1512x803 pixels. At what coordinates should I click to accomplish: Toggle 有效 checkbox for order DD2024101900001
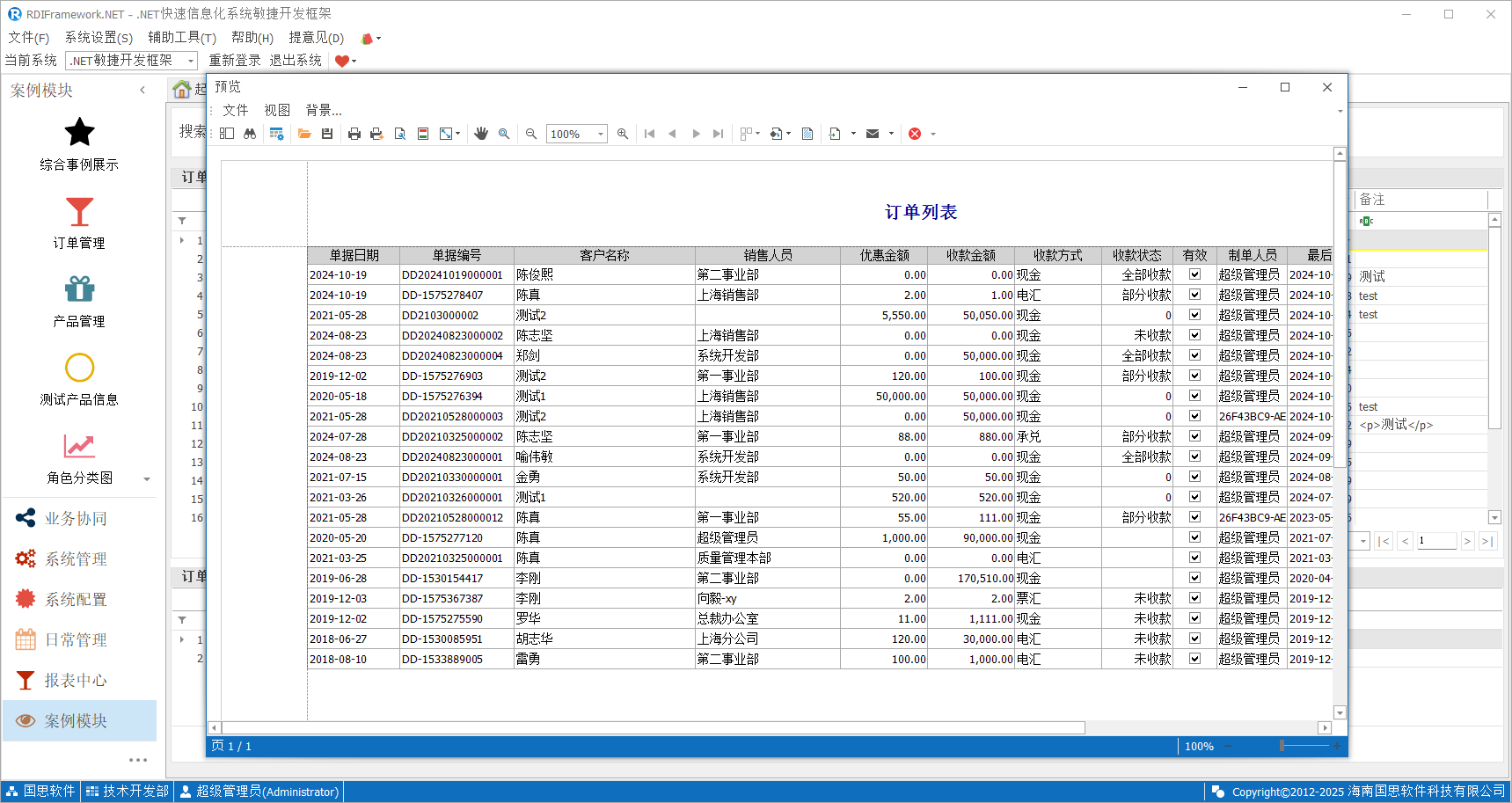pyautogui.click(x=1194, y=274)
